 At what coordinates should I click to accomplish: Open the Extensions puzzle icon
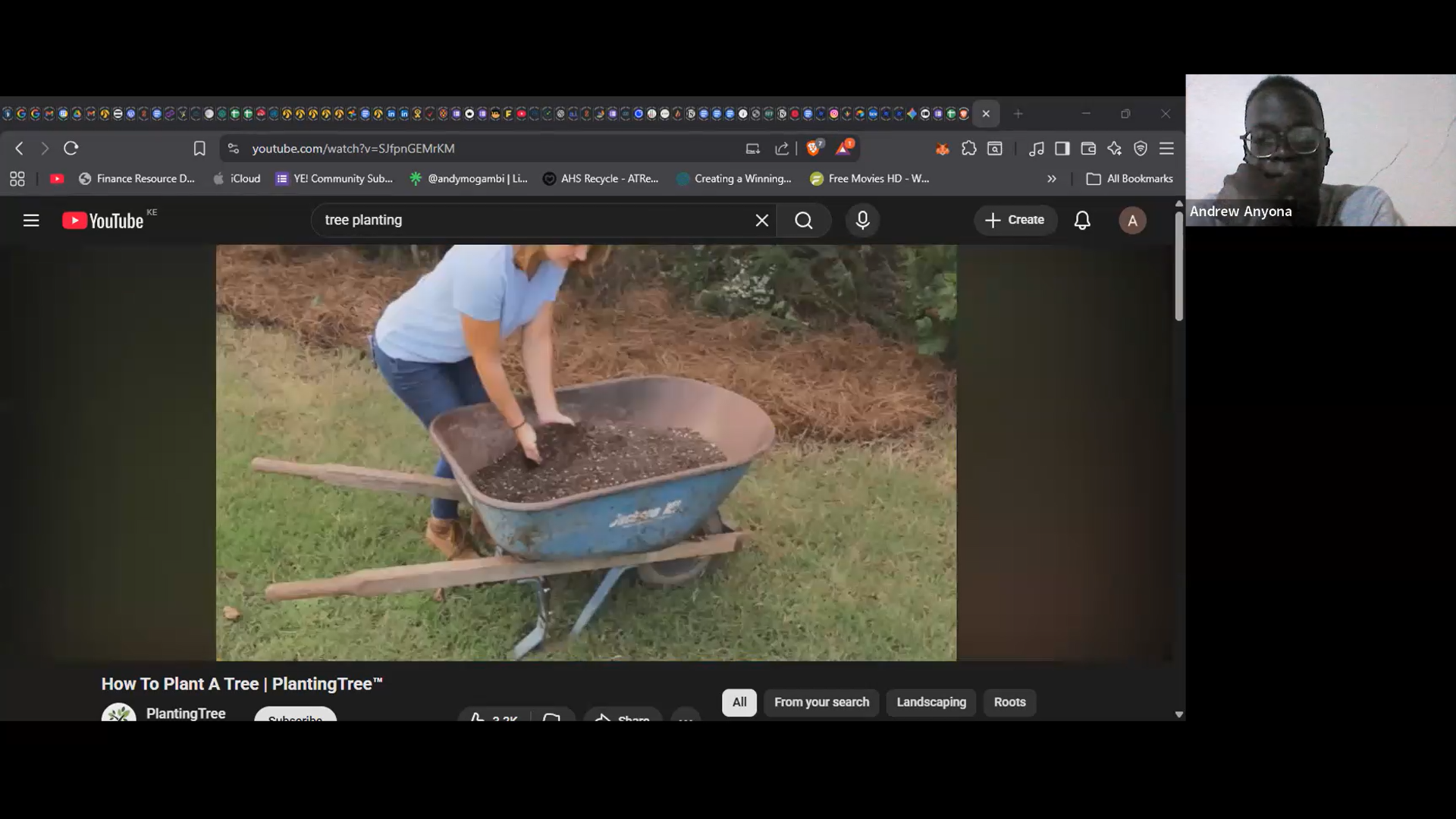pyautogui.click(x=968, y=149)
